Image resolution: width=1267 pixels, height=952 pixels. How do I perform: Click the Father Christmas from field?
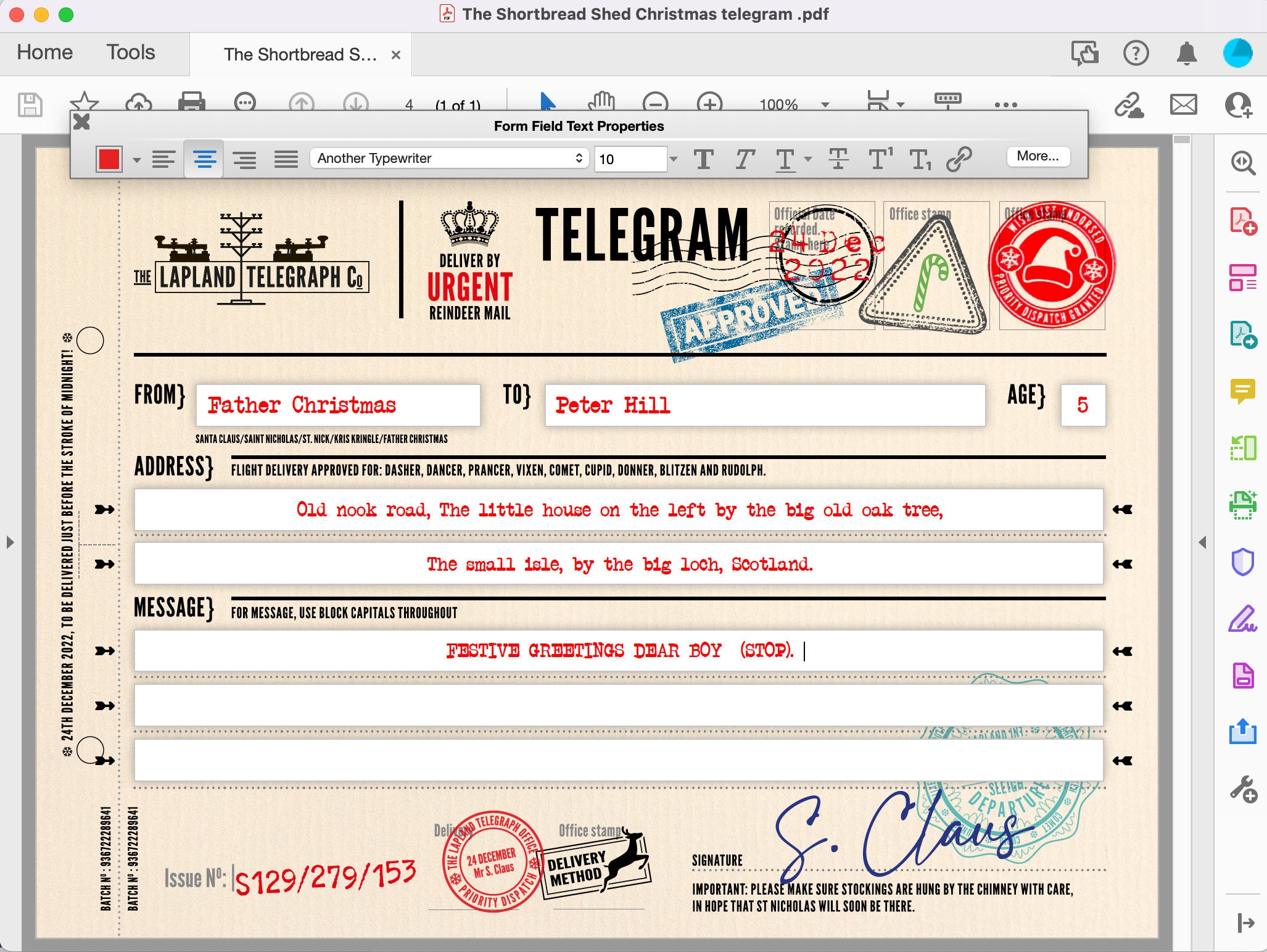pyautogui.click(x=337, y=405)
